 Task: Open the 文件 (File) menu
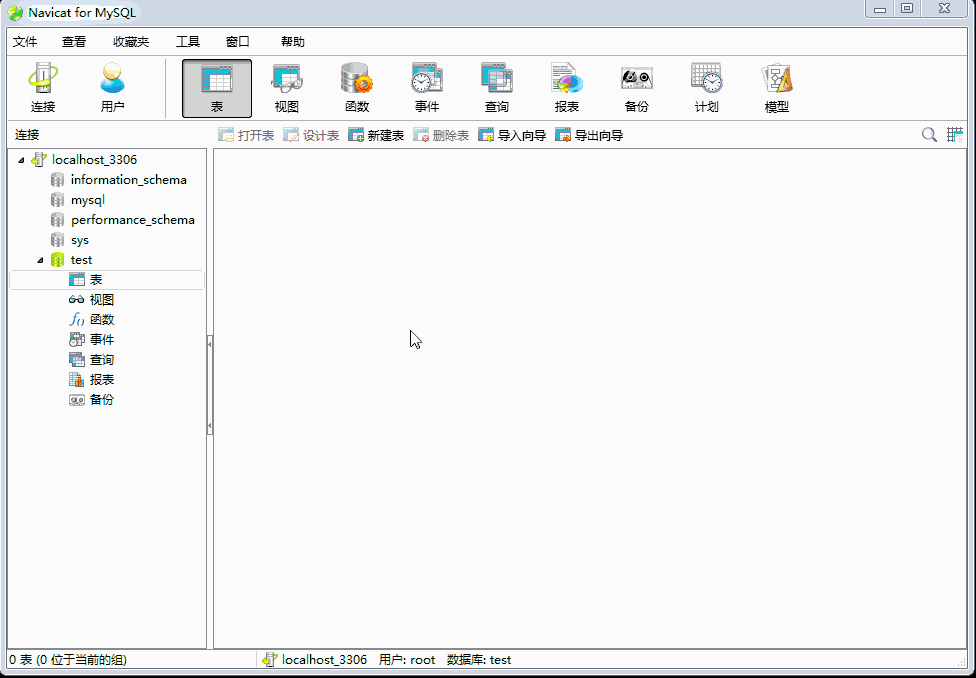pos(25,42)
